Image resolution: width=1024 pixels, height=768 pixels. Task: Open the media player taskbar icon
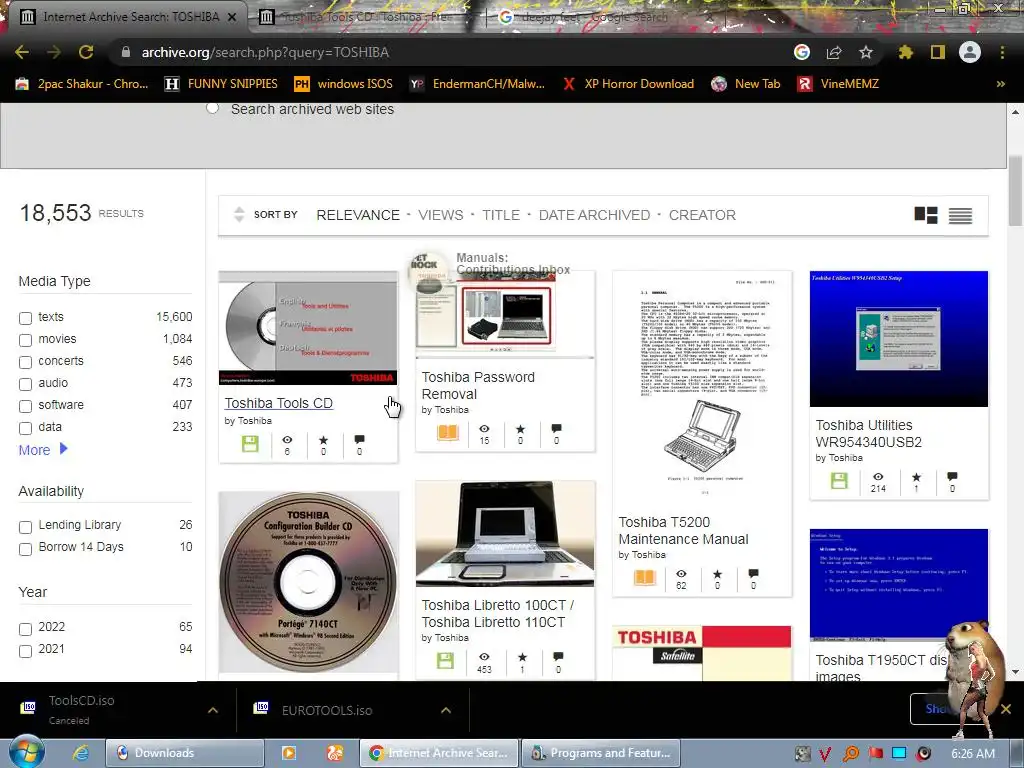[x=288, y=753]
